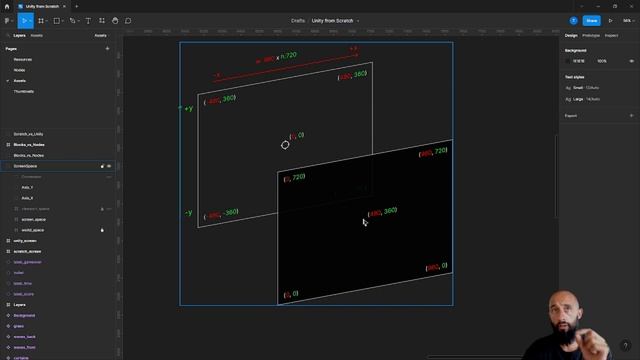Click the Home icon in title bar
This screenshot has height=360, width=640.
pyautogui.click(x=7, y=6)
